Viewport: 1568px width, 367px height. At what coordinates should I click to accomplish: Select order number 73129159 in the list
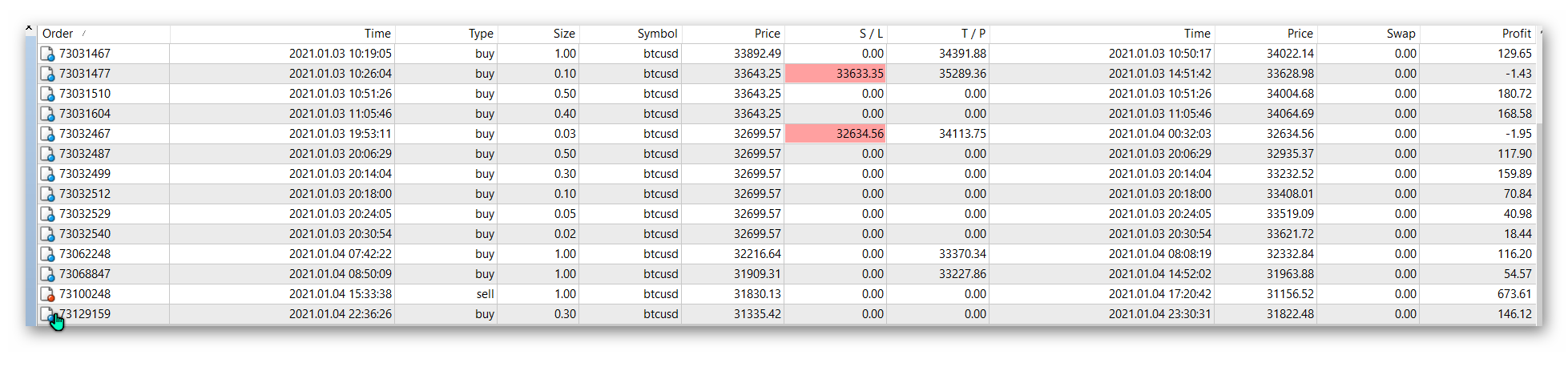coord(85,314)
